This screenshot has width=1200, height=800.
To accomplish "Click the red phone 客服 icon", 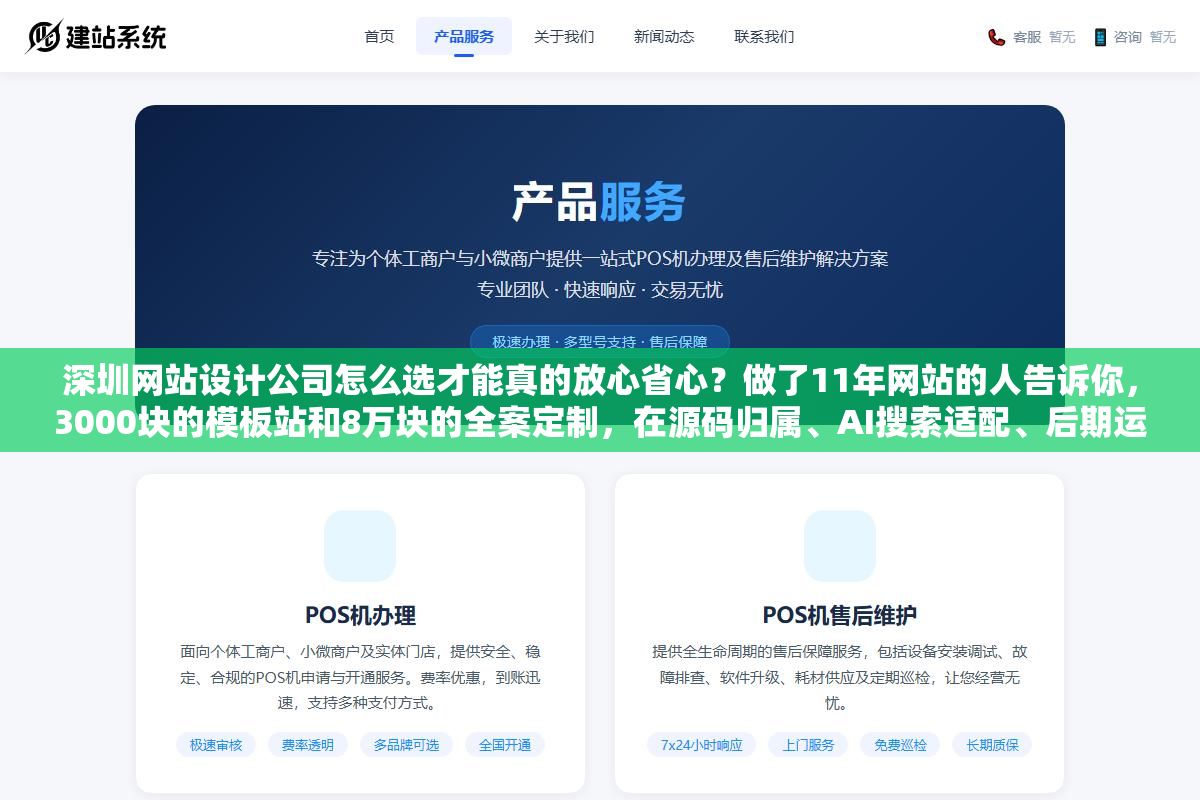I will 997,37.
